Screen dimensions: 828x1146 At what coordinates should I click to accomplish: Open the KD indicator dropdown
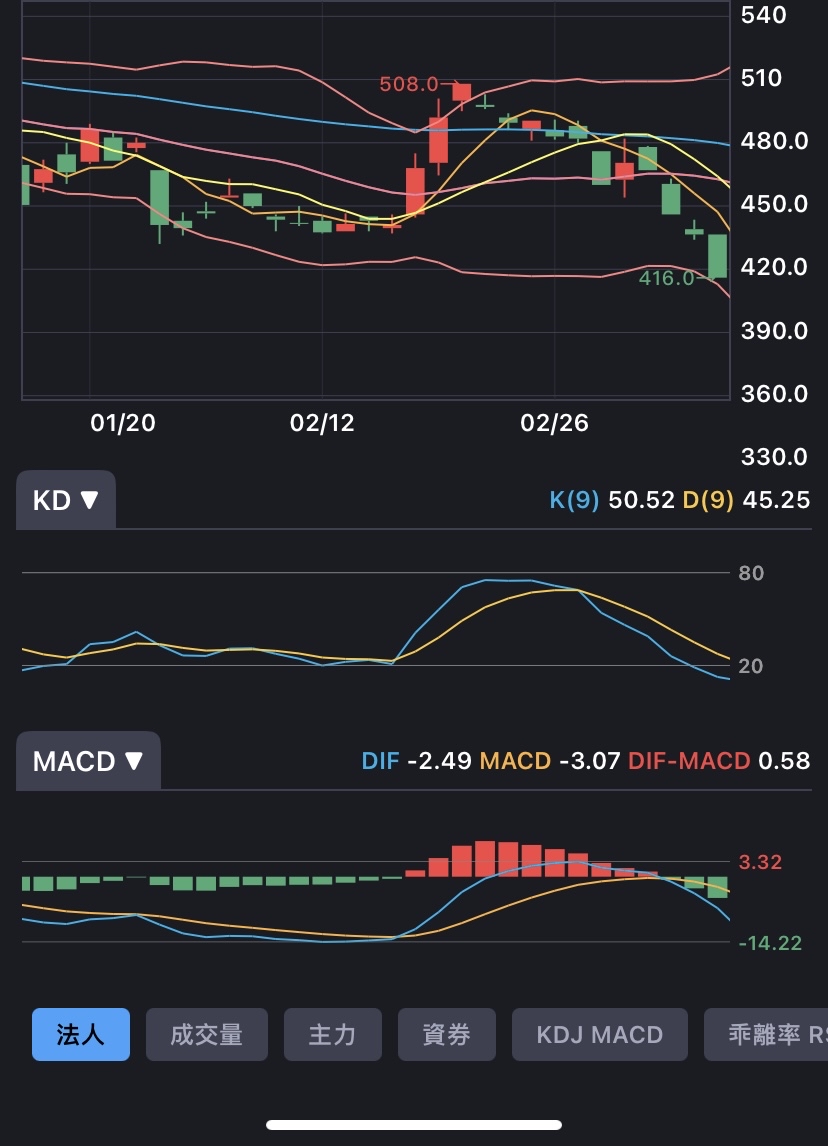coord(66,500)
